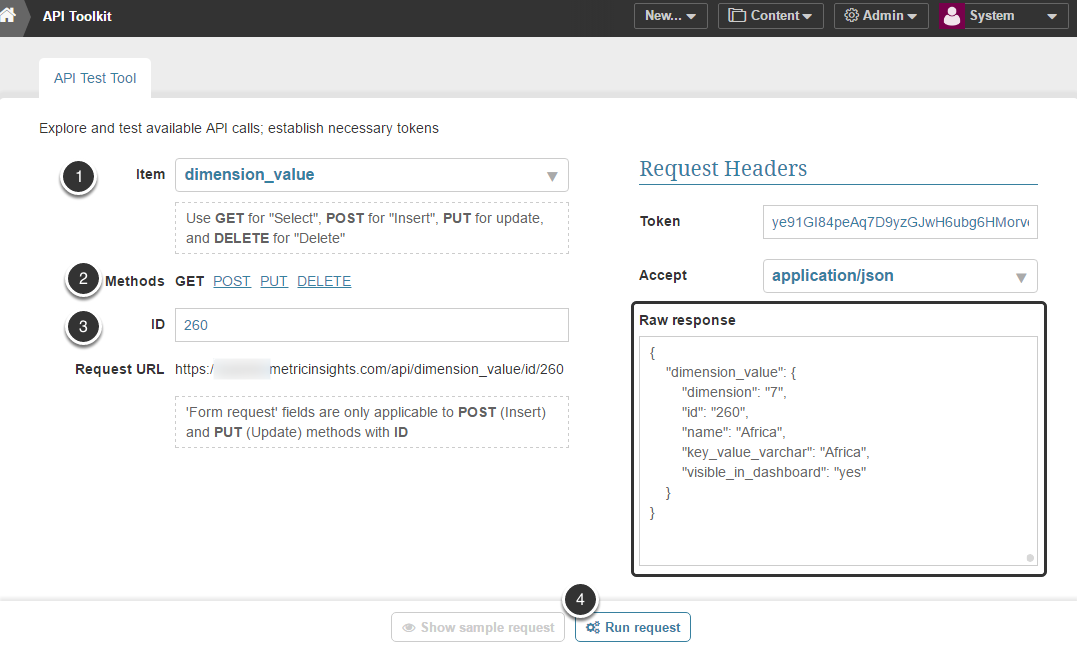Click the folder icon beside Content

[x=737, y=16]
